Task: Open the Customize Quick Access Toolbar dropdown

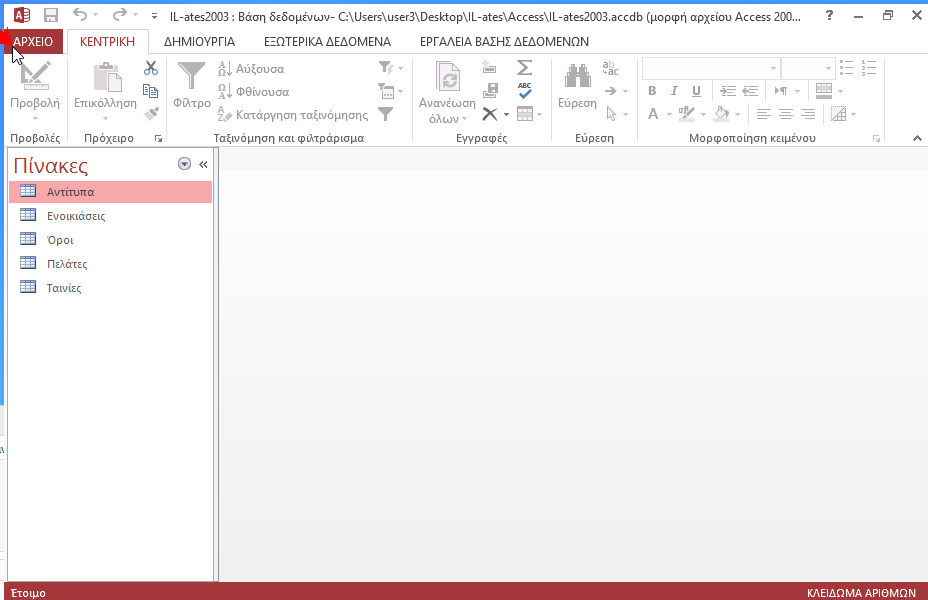Action: [154, 16]
